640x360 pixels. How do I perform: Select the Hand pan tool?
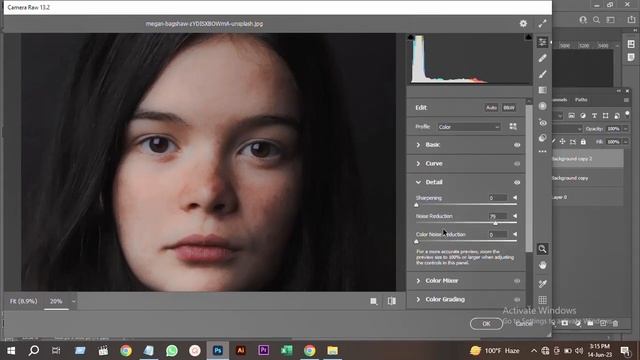click(542, 265)
